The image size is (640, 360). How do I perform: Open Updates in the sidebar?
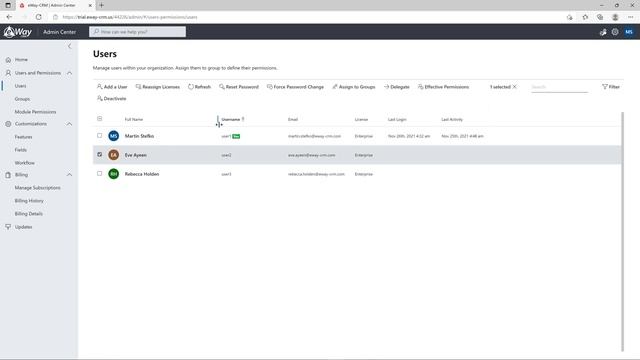click(23, 227)
